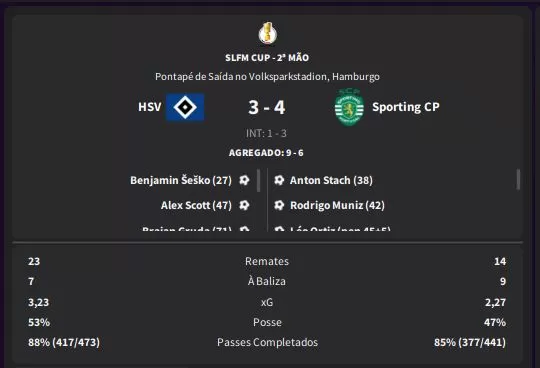
Task: Select the xG statistic row label
Action: pyautogui.click(x=267, y=302)
